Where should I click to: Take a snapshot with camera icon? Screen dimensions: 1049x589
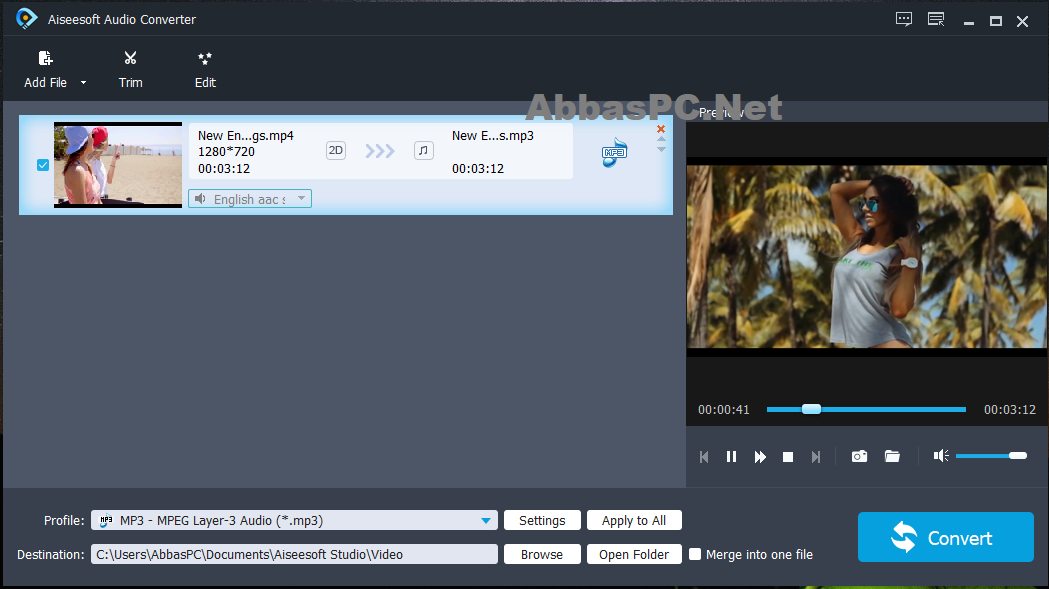pos(860,456)
